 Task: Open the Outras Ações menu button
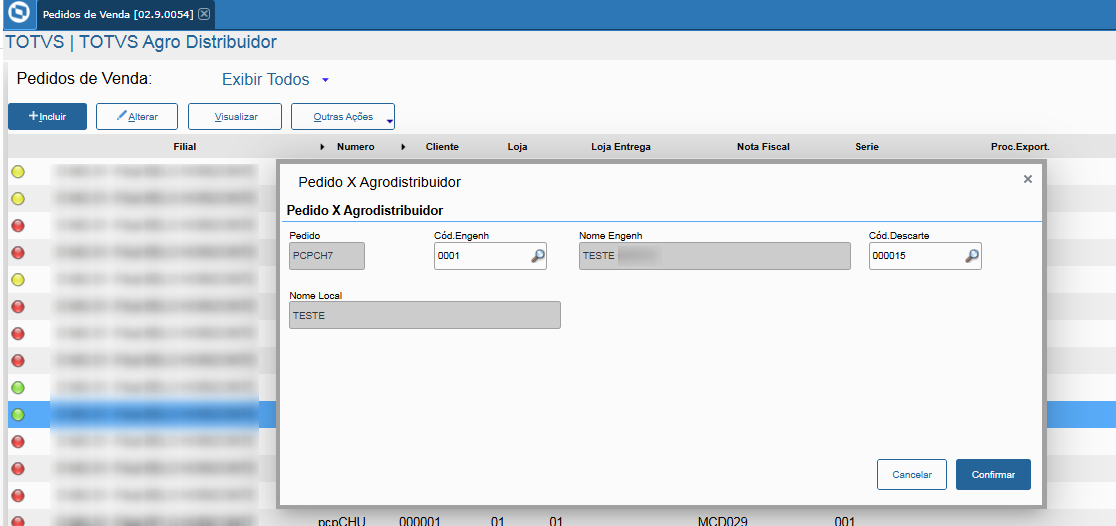point(343,117)
